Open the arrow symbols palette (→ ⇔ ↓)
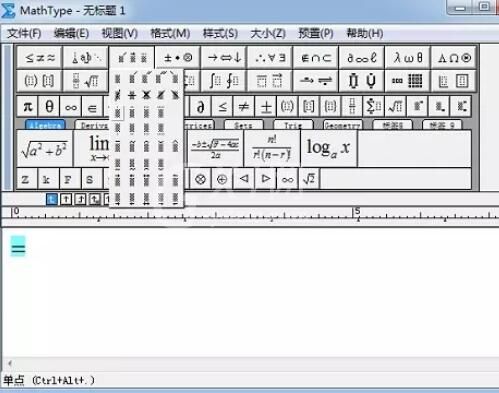Image resolution: width=499 pixels, height=393 pixels. (224, 58)
